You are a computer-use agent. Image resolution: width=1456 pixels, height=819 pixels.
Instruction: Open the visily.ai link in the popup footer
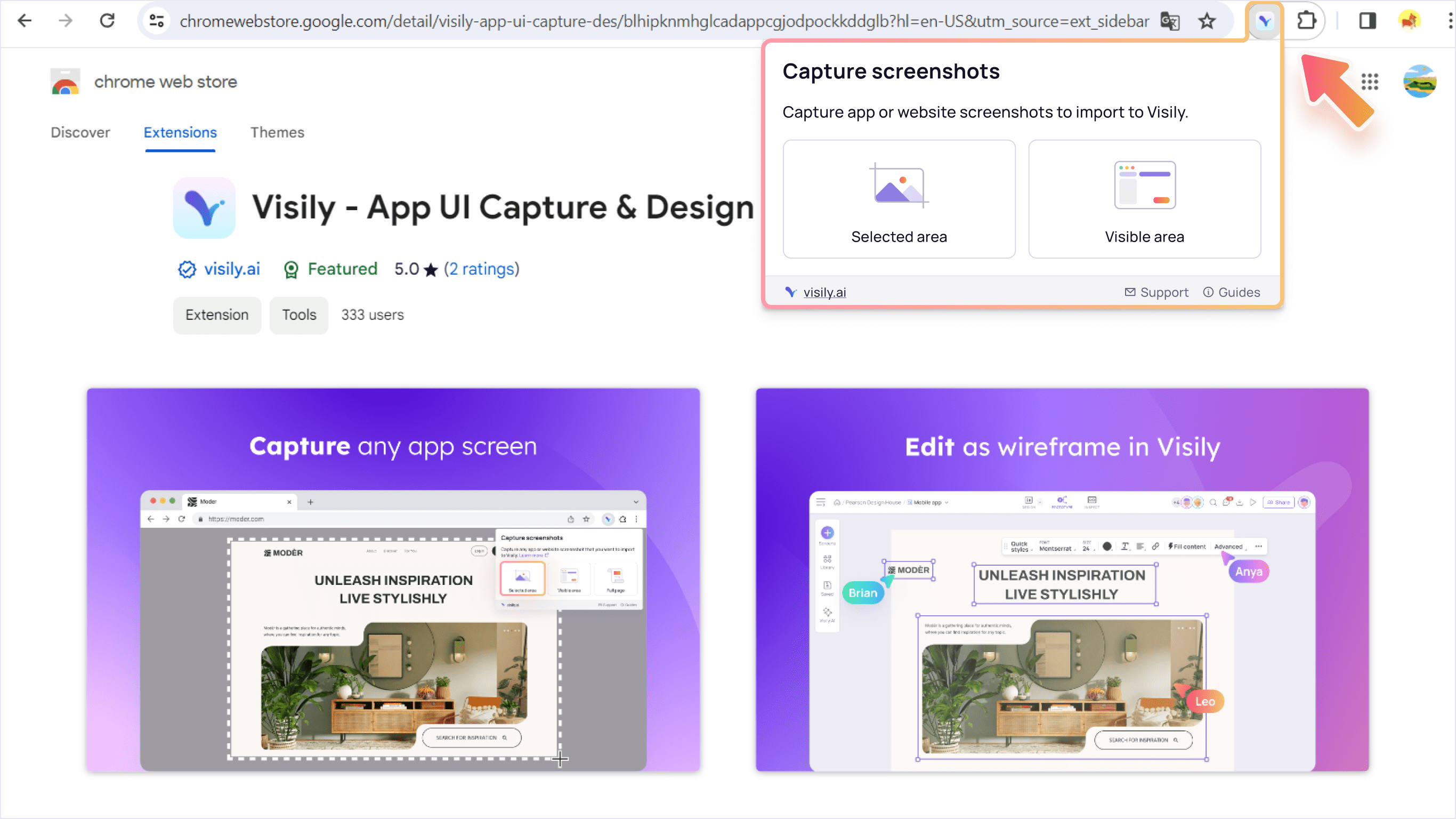click(824, 292)
